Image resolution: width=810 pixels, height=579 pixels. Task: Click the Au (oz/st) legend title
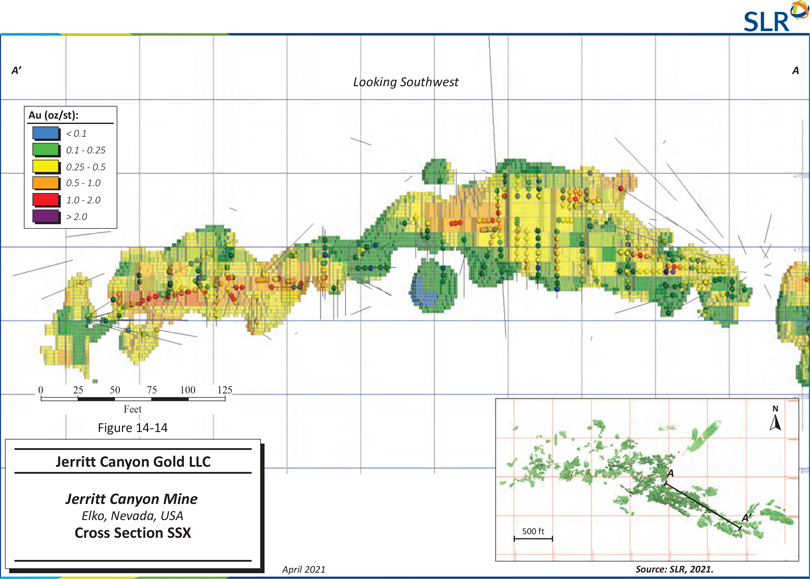tap(54, 115)
